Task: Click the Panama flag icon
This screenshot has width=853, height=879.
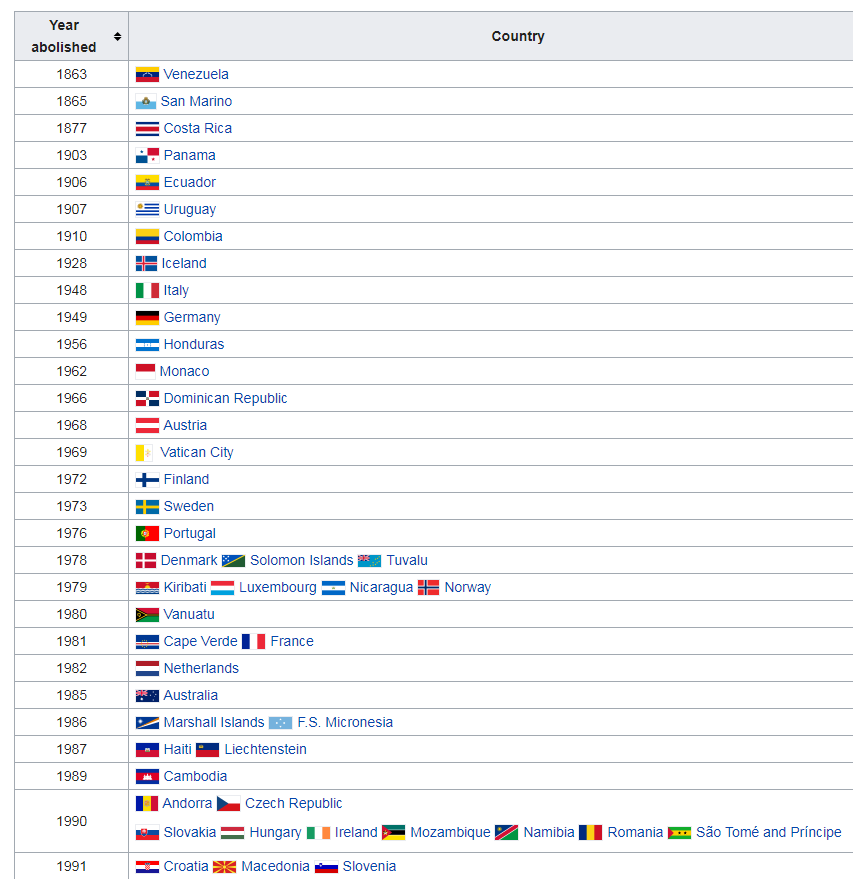Action: tap(147, 155)
